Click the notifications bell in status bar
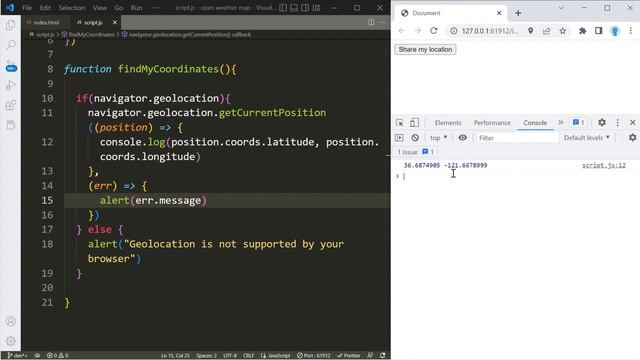This screenshot has height=360, width=640. [x=382, y=356]
